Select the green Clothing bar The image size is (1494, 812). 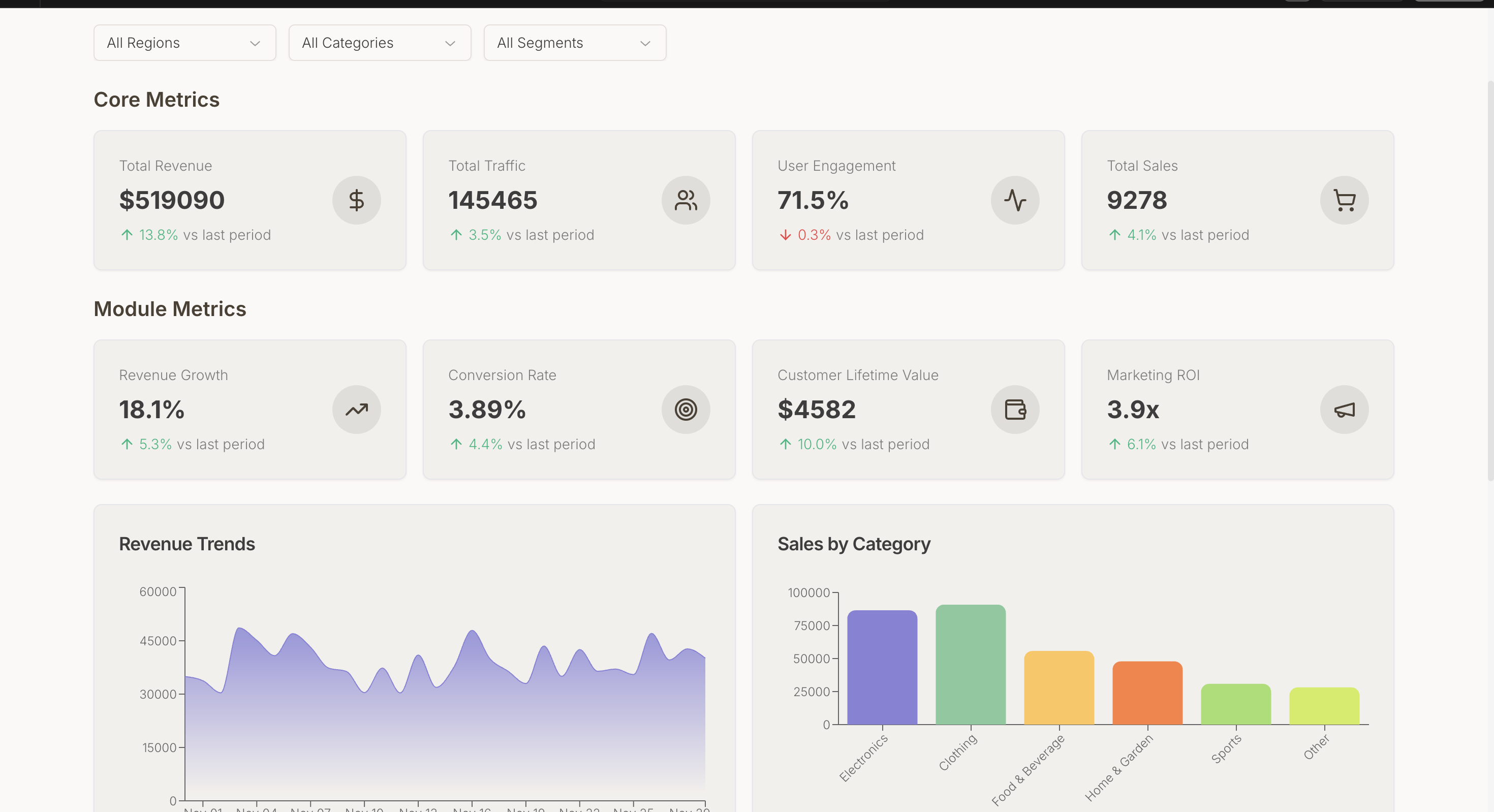970,664
